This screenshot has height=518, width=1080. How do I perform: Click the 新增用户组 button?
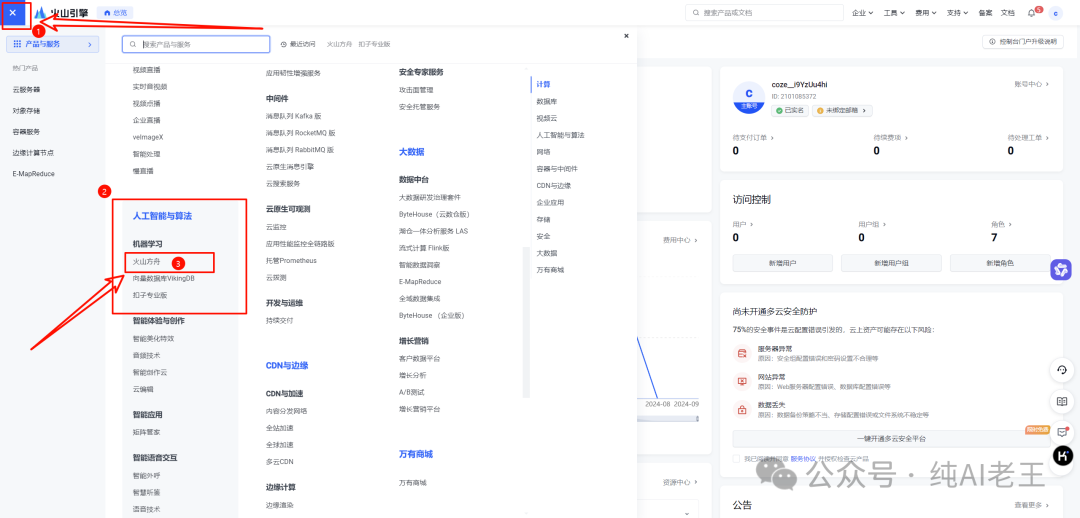tap(891, 263)
